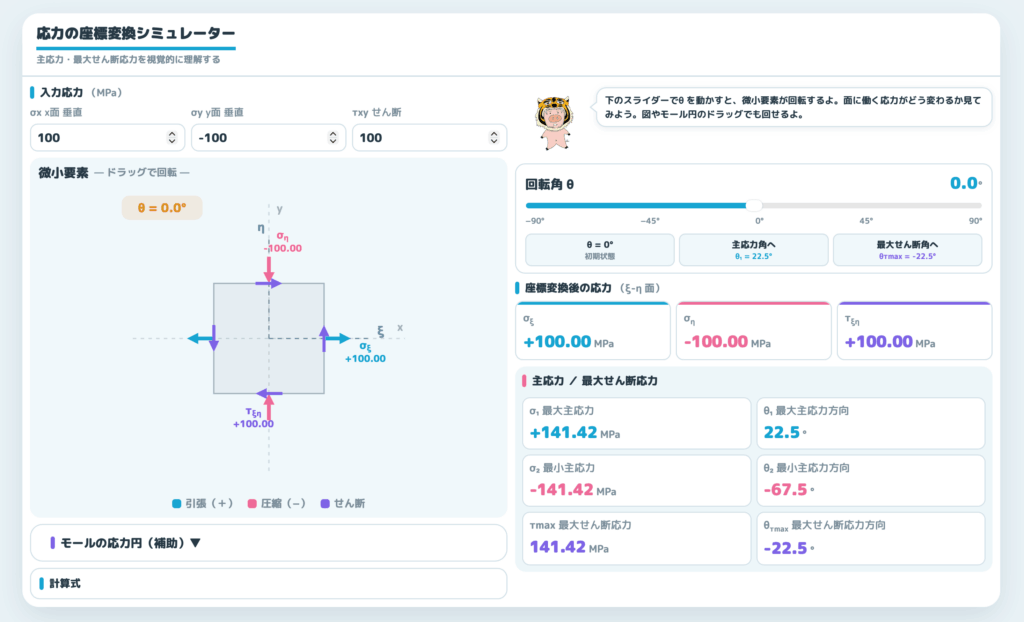The width and height of the screenshot is (1024, 622).
Task: Click the σξ +100.00 label in the diagram
Action: [x=365, y=352]
